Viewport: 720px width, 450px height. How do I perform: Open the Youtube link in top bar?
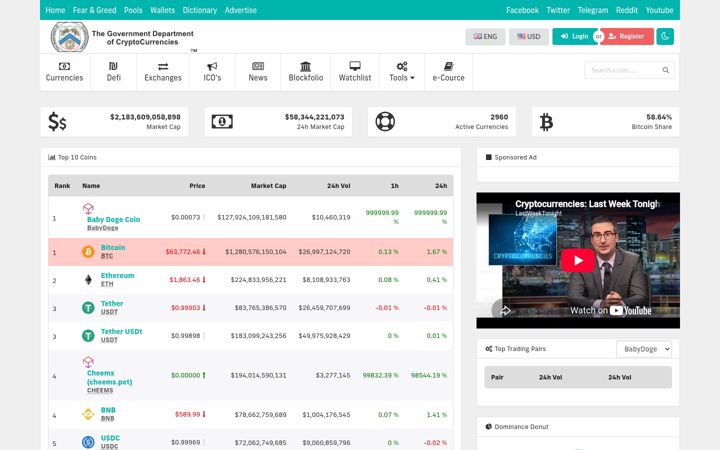(x=659, y=10)
